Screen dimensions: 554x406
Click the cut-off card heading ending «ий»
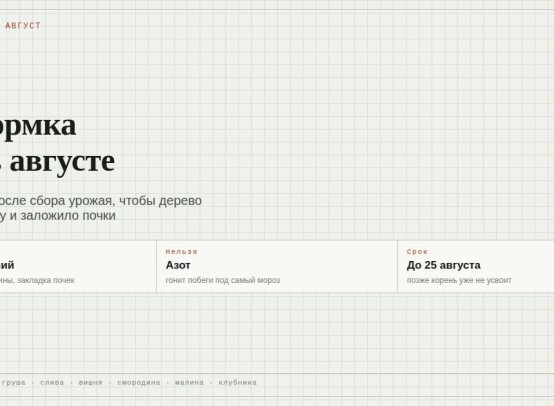(7, 265)
